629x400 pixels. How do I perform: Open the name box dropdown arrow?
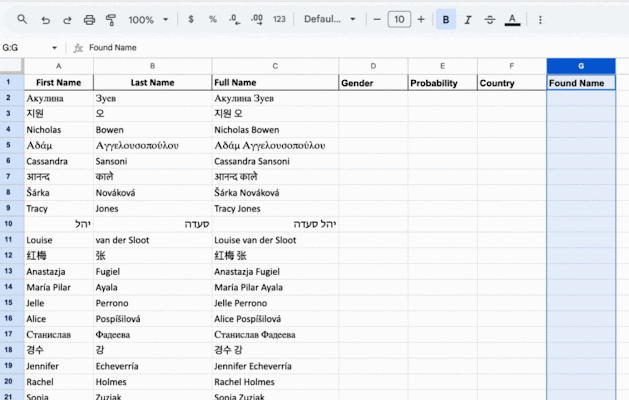click(55, 48)
